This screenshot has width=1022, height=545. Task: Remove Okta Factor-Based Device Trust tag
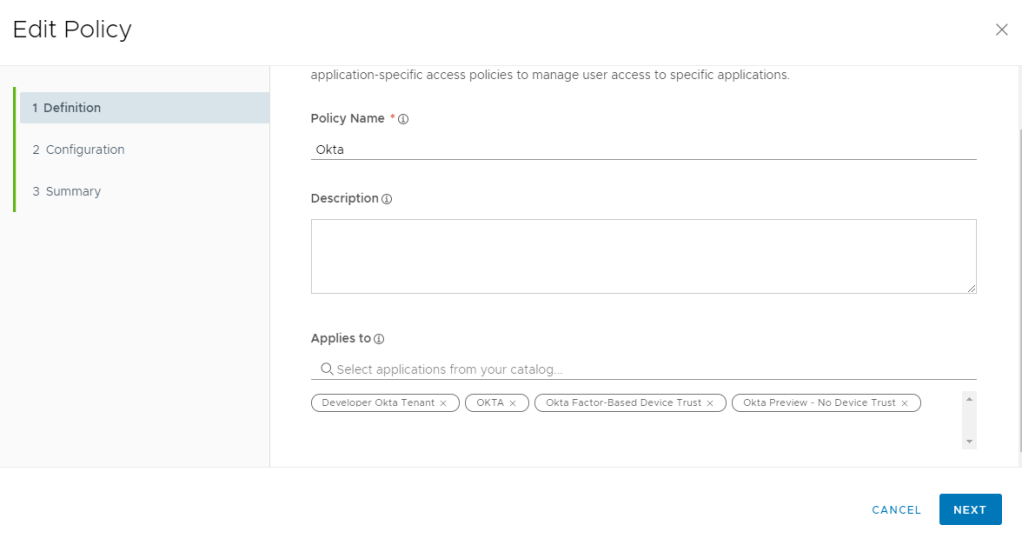(710, 403)
